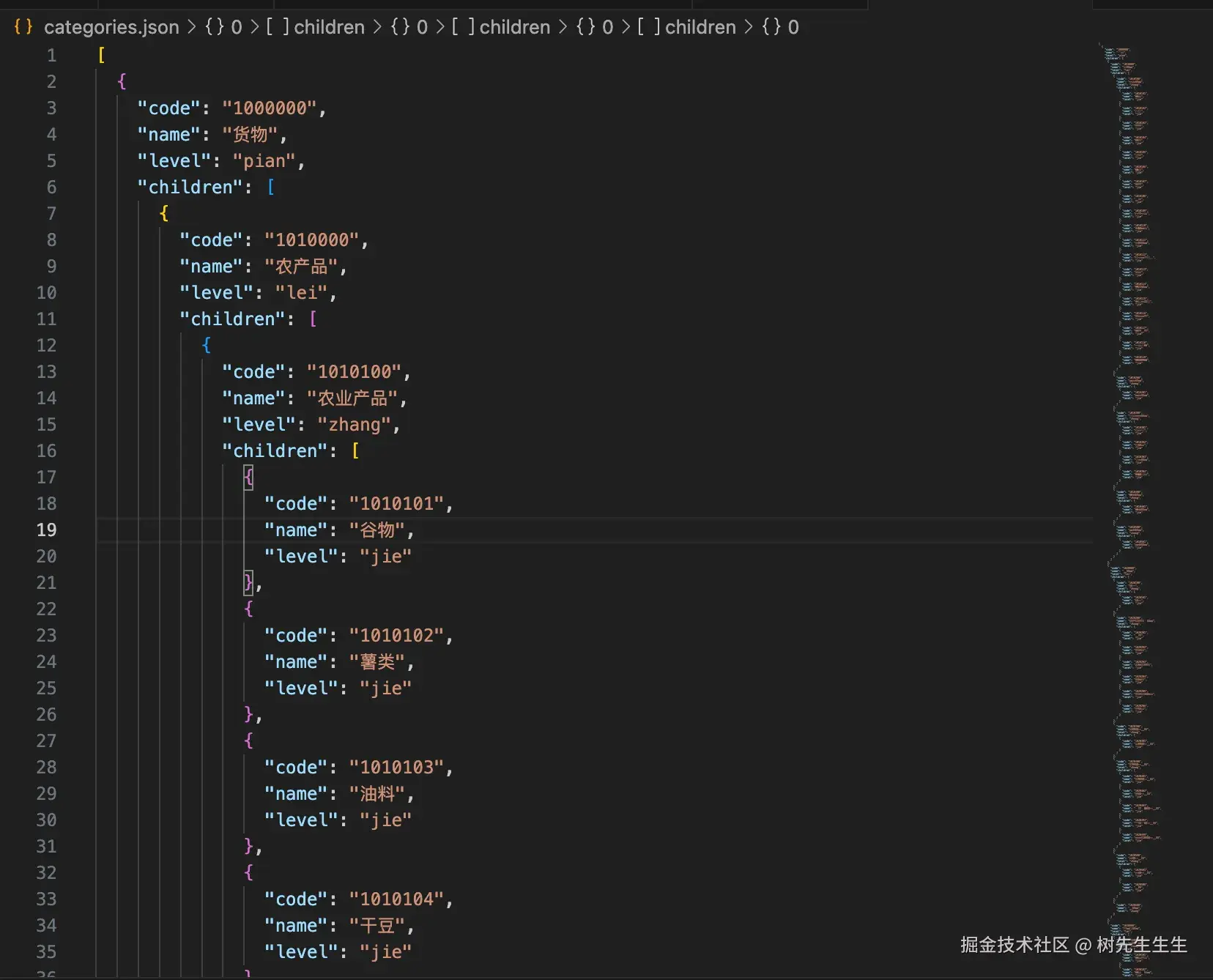Click the "谷物" name value
This screenshot has width=1213, height=980.
pos(378,530)
